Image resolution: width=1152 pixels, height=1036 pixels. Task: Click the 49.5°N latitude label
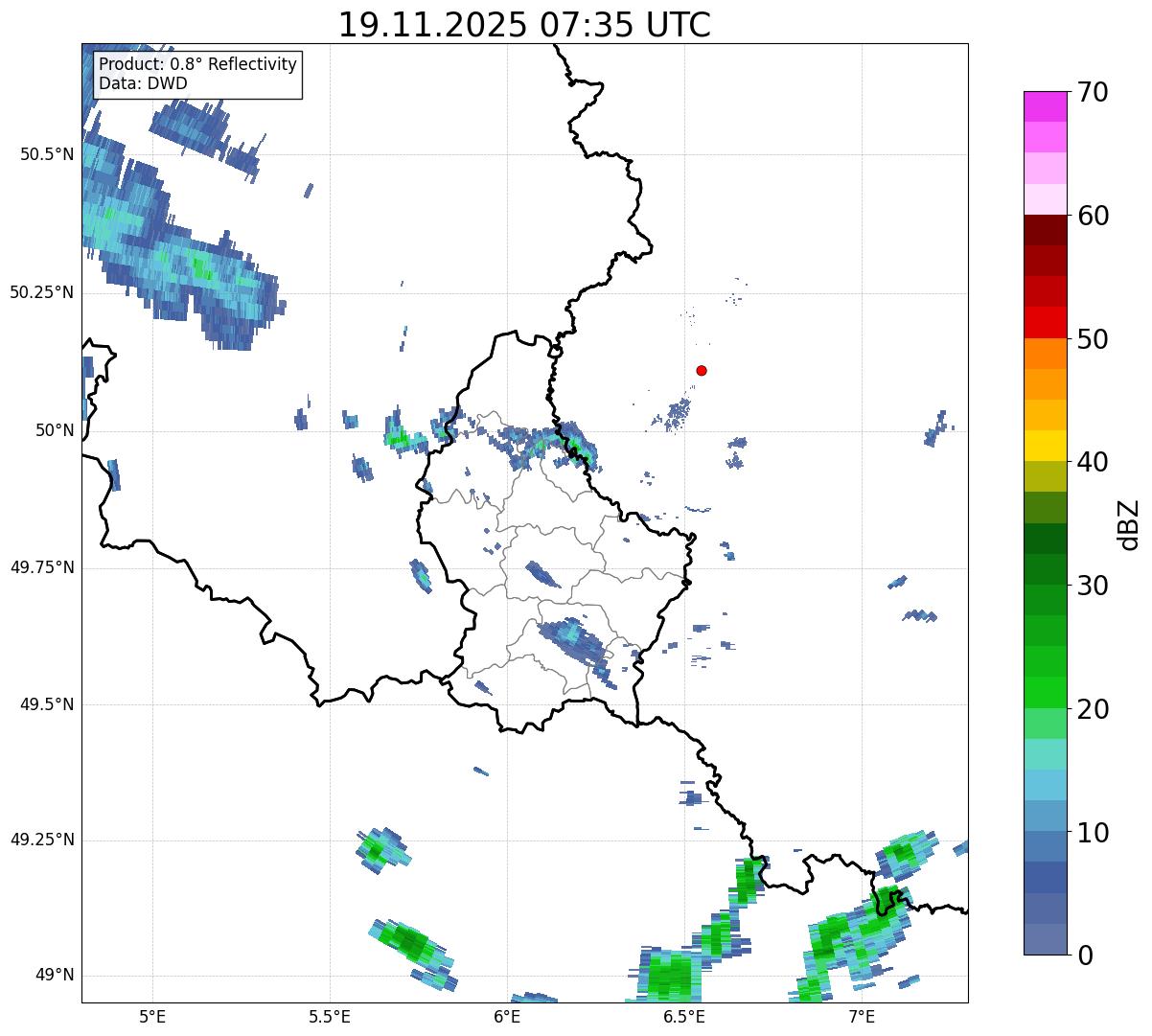point(47,704)
